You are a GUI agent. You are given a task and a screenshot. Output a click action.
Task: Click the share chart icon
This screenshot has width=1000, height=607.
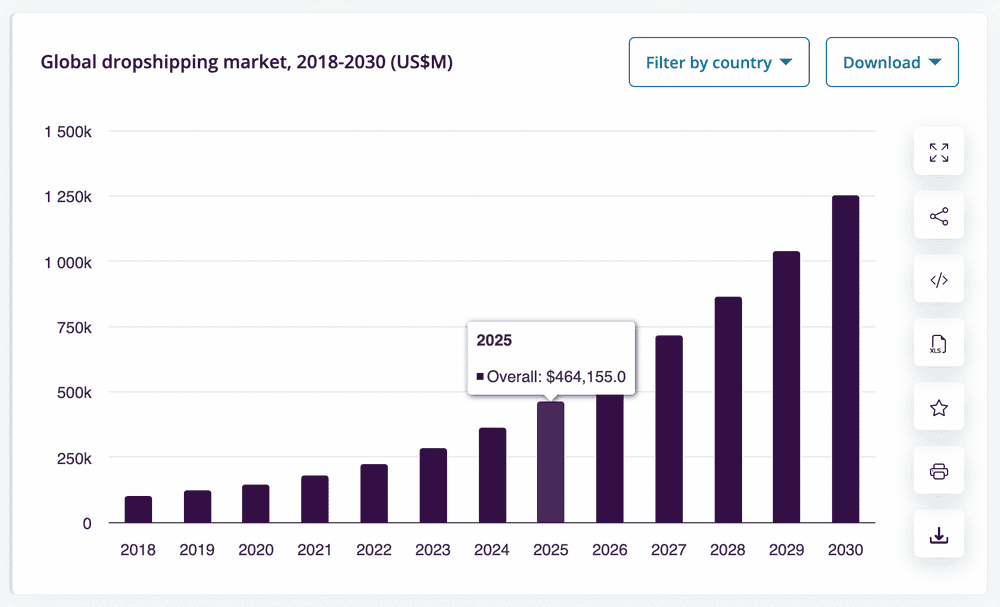[938, 216]
